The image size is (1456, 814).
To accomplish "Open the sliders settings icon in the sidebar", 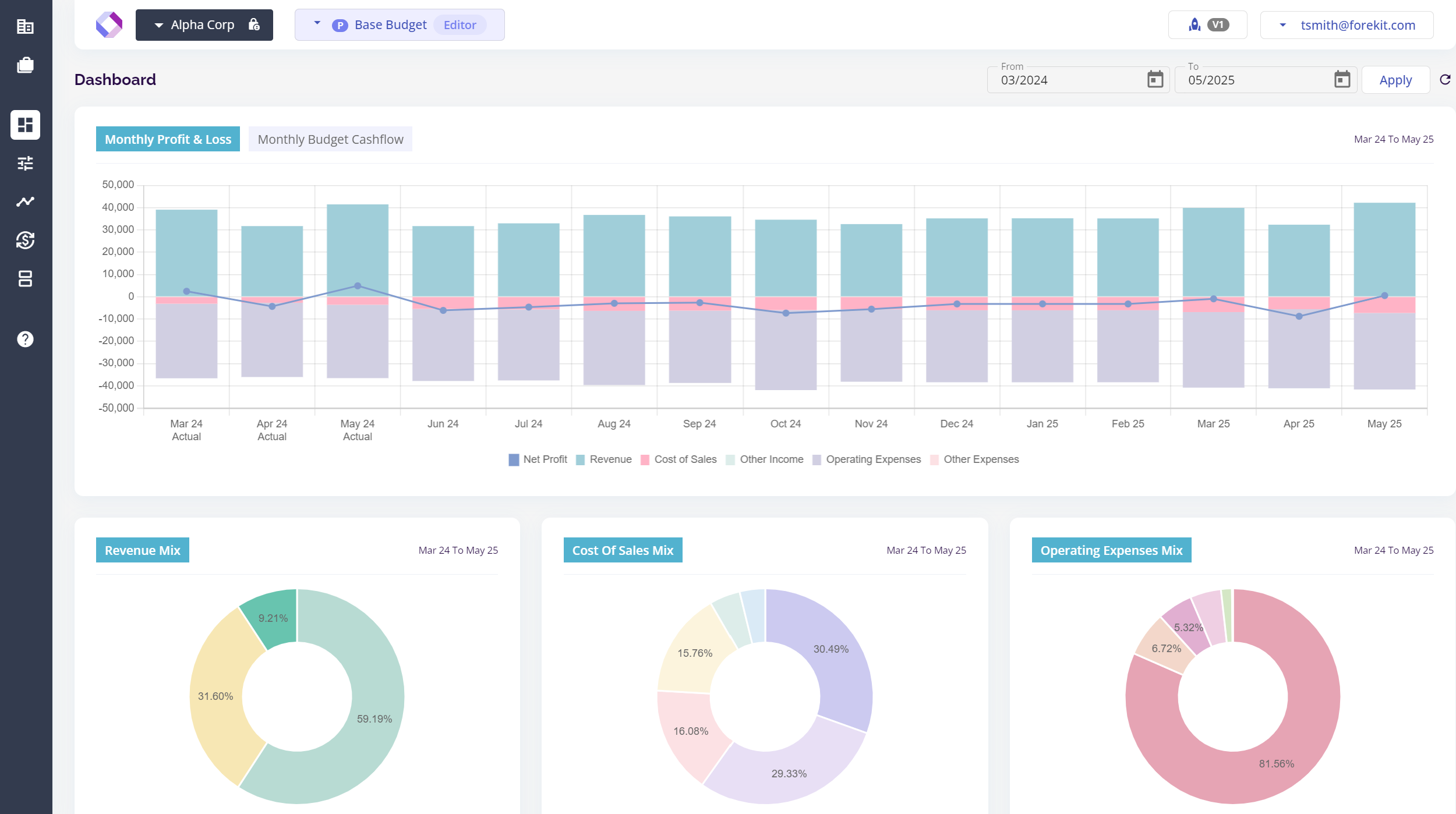I will point(25,163).
